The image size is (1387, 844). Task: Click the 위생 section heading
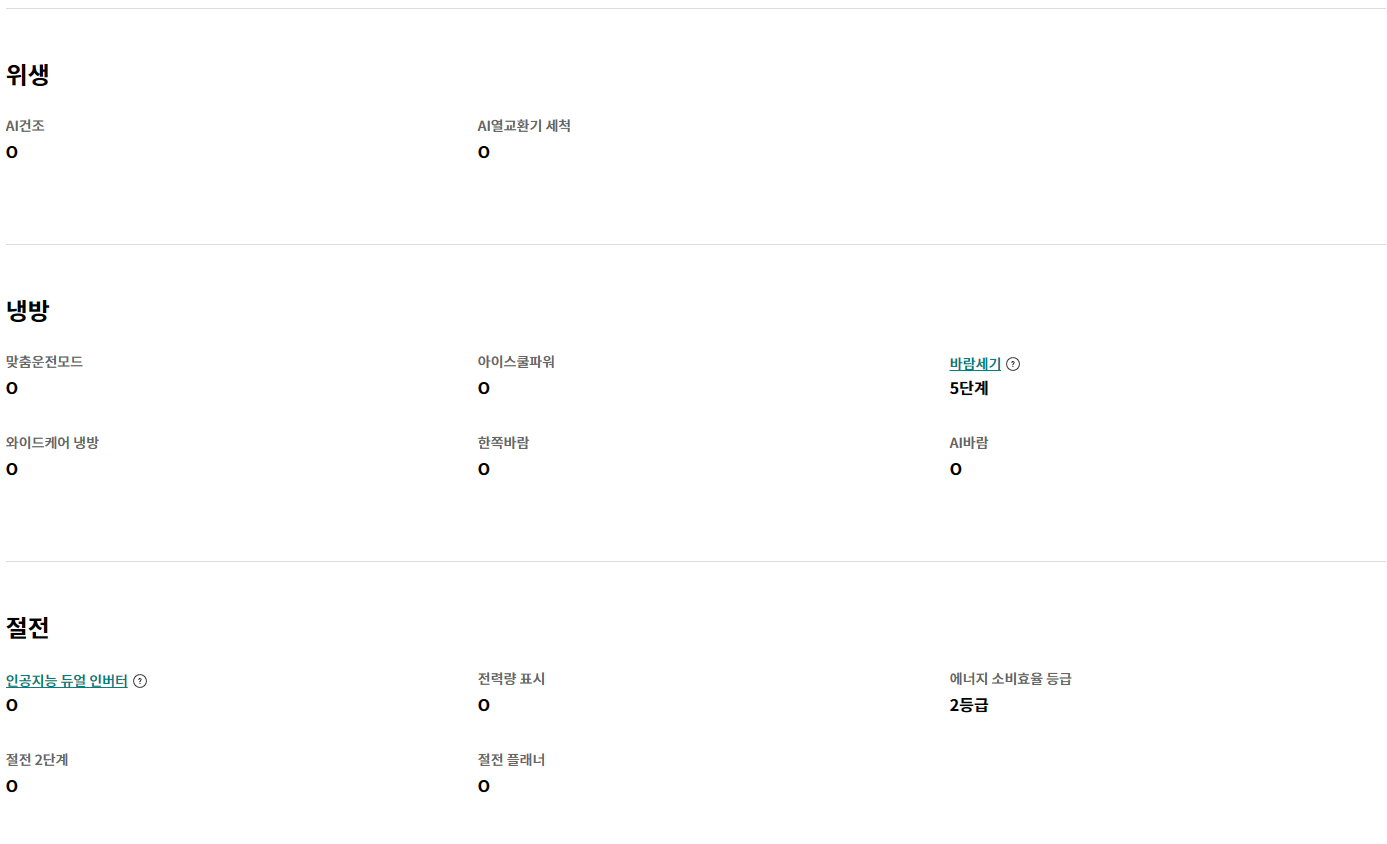[28, 74]
